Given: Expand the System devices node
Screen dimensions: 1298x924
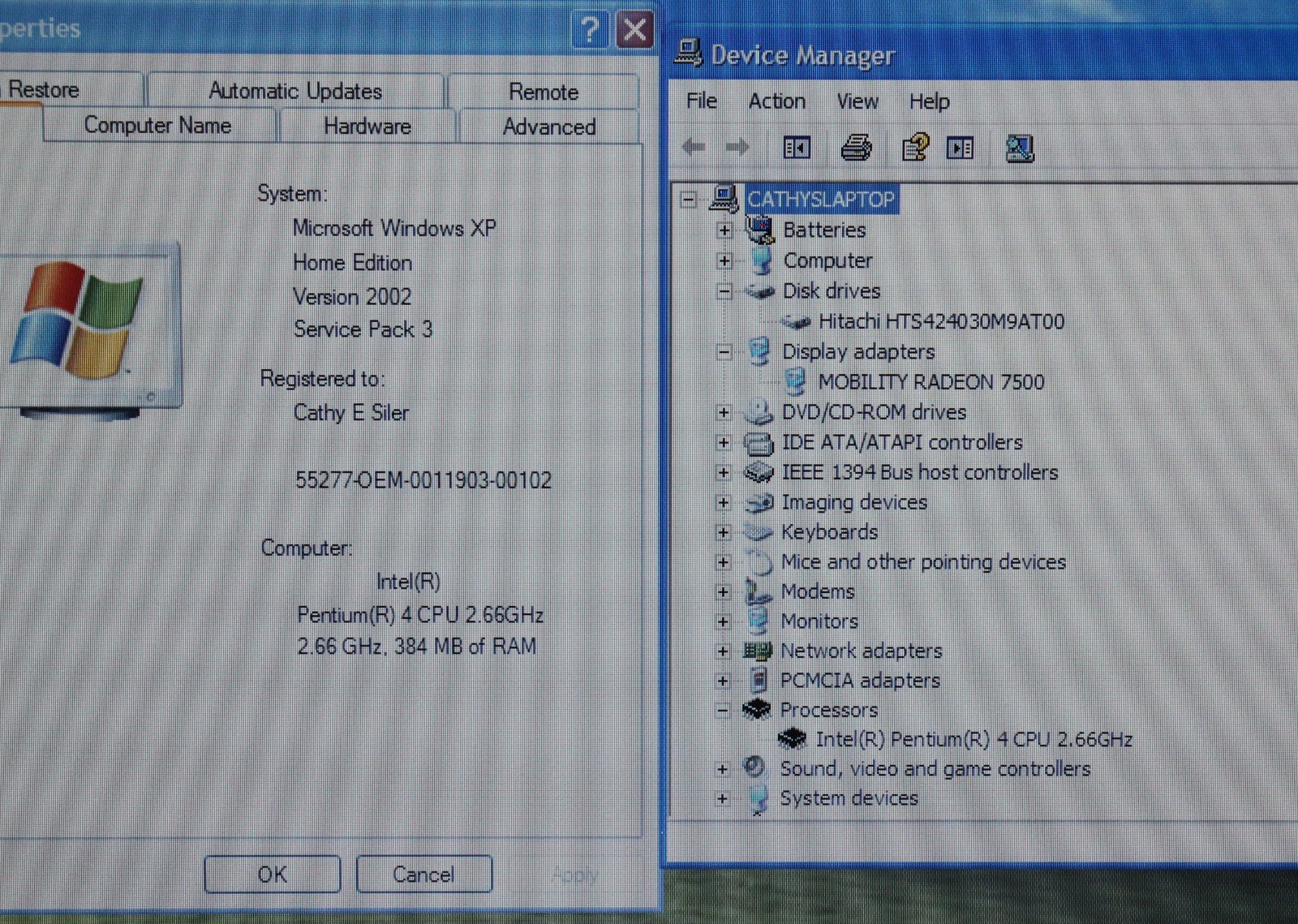Looking at the screenshot, I should [x=722, y=798].
